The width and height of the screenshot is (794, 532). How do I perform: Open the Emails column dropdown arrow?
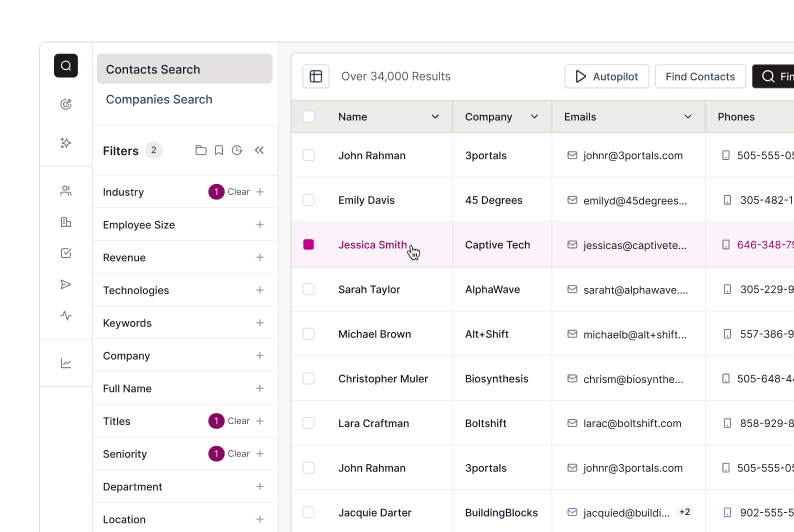[688, 116]
